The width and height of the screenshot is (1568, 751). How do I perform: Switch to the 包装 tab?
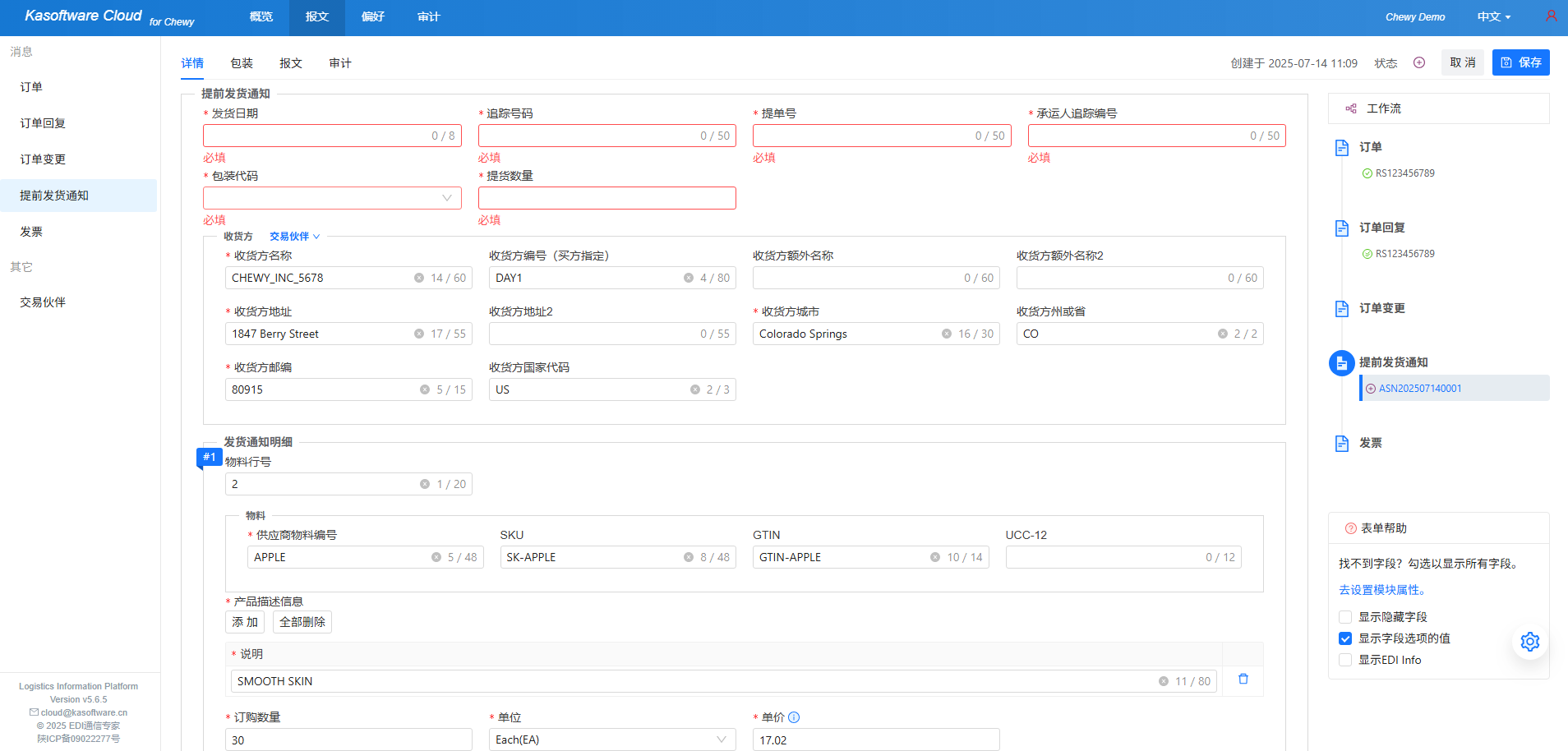coord(242,63)
